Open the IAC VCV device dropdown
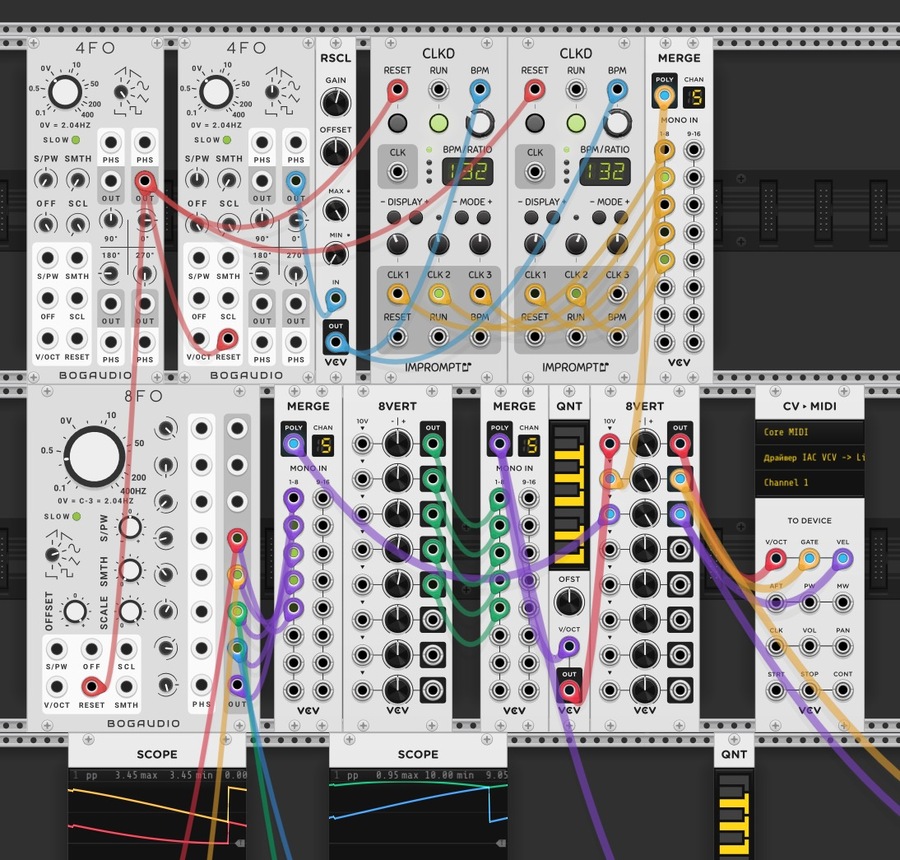The width and height of the screenshot is (900, 860). [x=809, y=457]
